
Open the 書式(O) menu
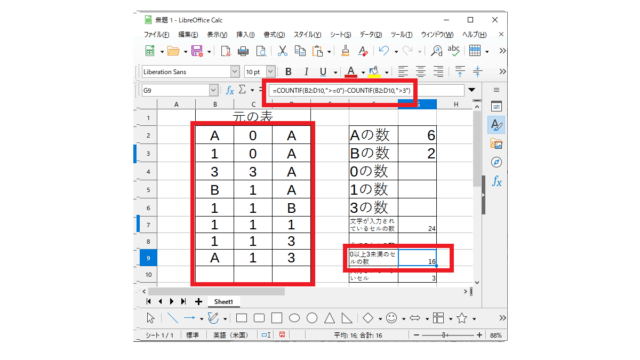click(x=274, y=35)
